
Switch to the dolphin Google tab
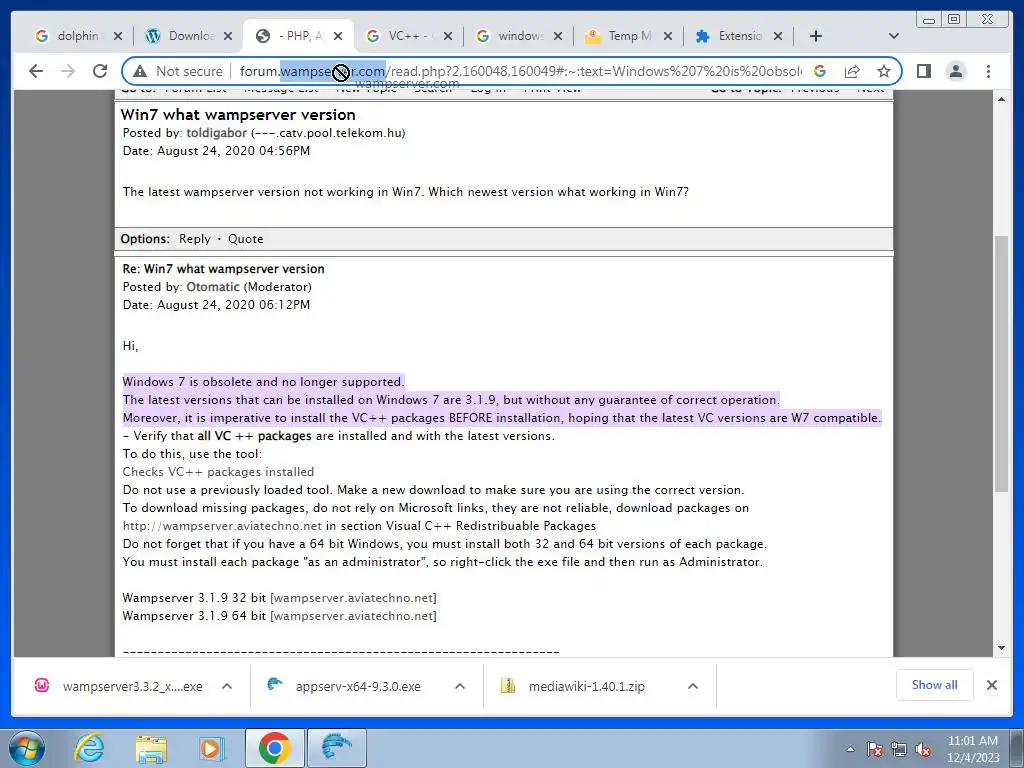(x=69, y=36)
